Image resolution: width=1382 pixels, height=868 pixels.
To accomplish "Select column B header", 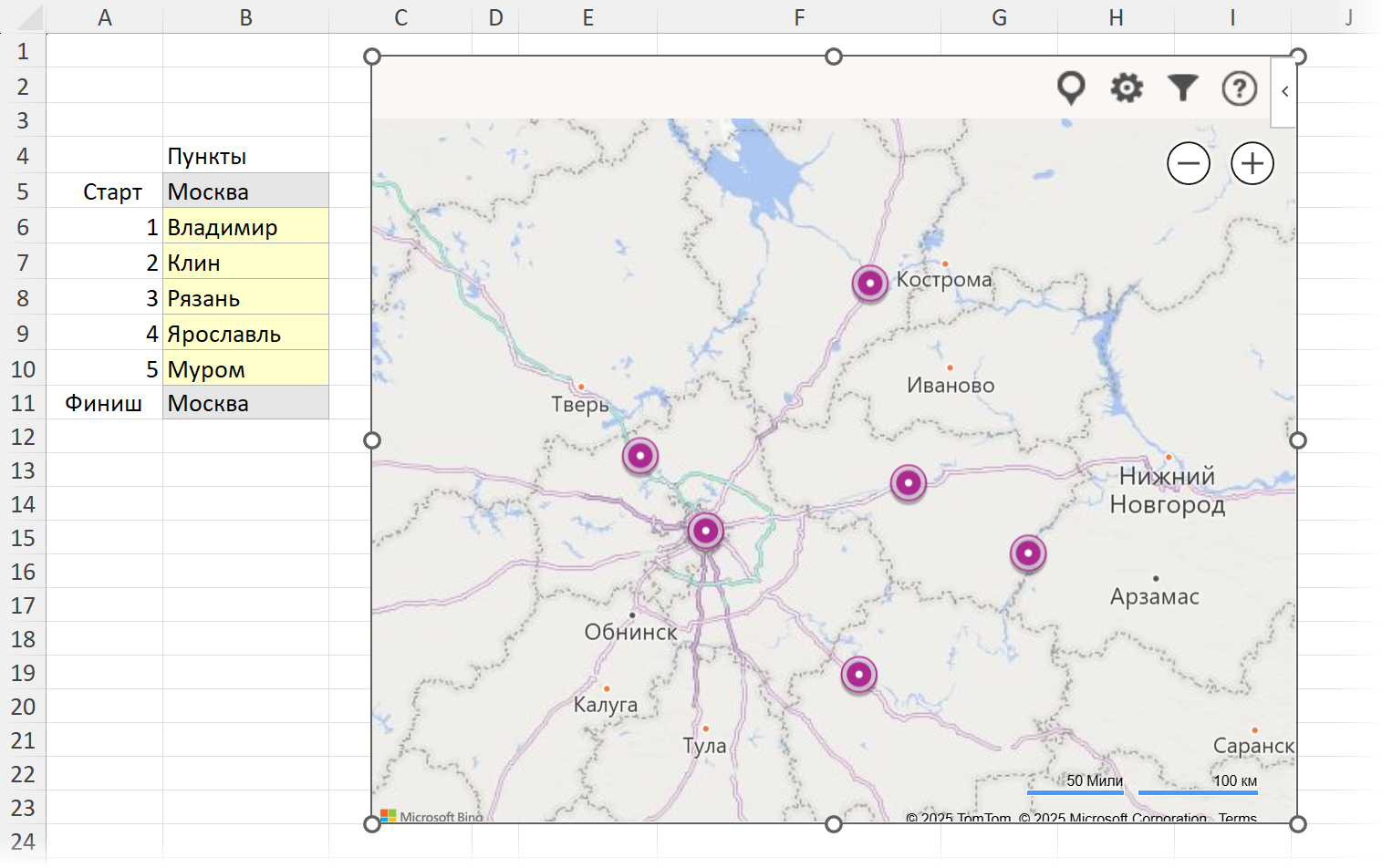I will 245,17.
